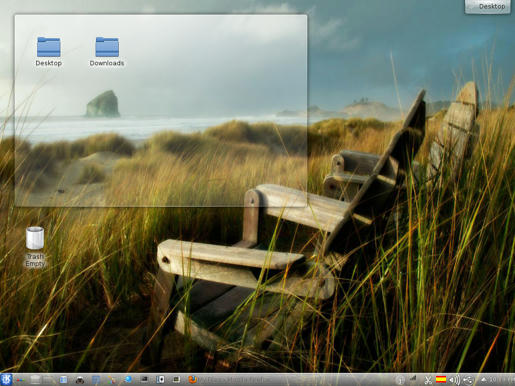Click the playing card game icon in panel

160,379
